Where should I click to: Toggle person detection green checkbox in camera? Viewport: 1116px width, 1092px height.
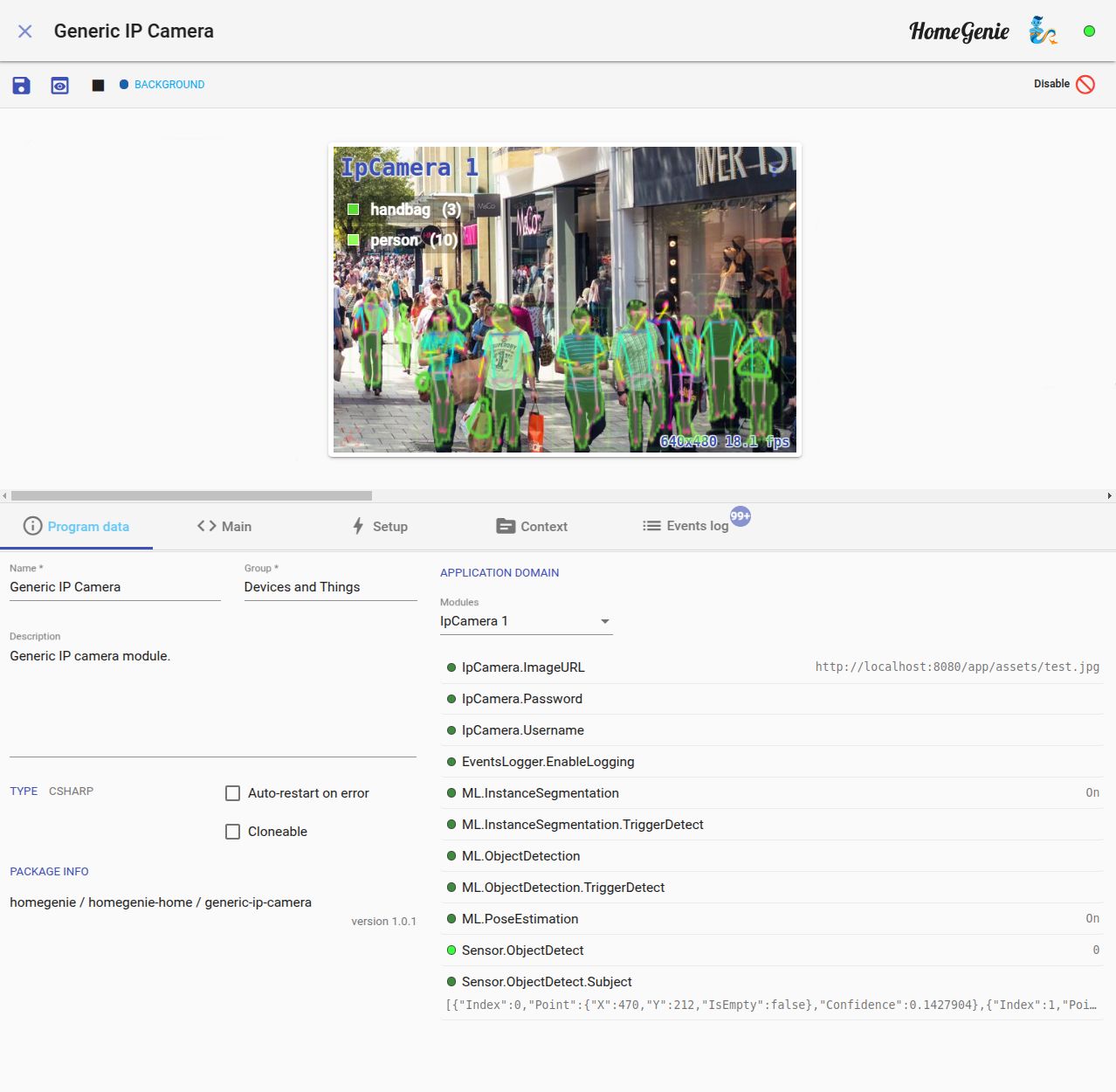354,240
